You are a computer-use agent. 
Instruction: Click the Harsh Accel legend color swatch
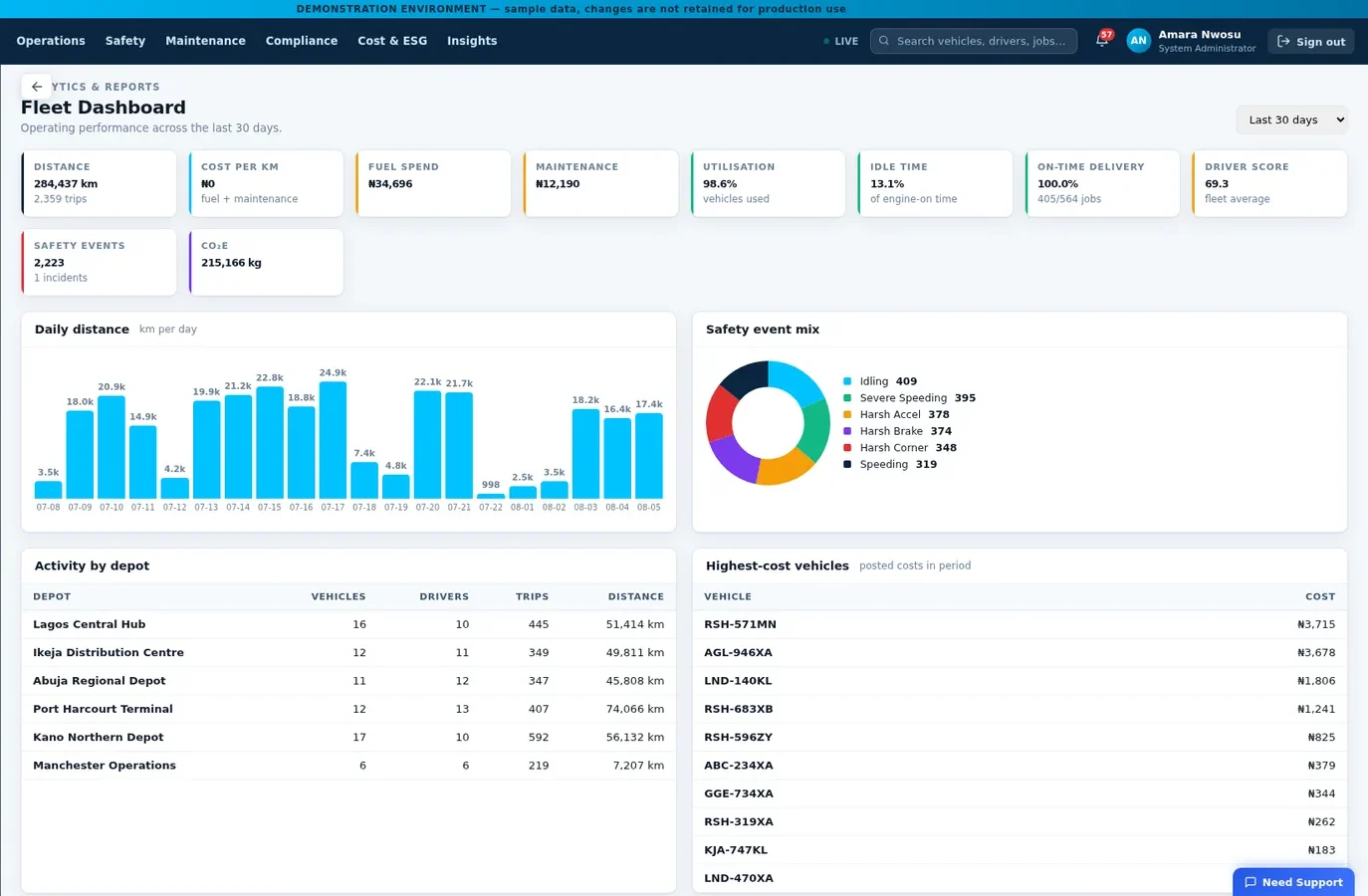847,414
